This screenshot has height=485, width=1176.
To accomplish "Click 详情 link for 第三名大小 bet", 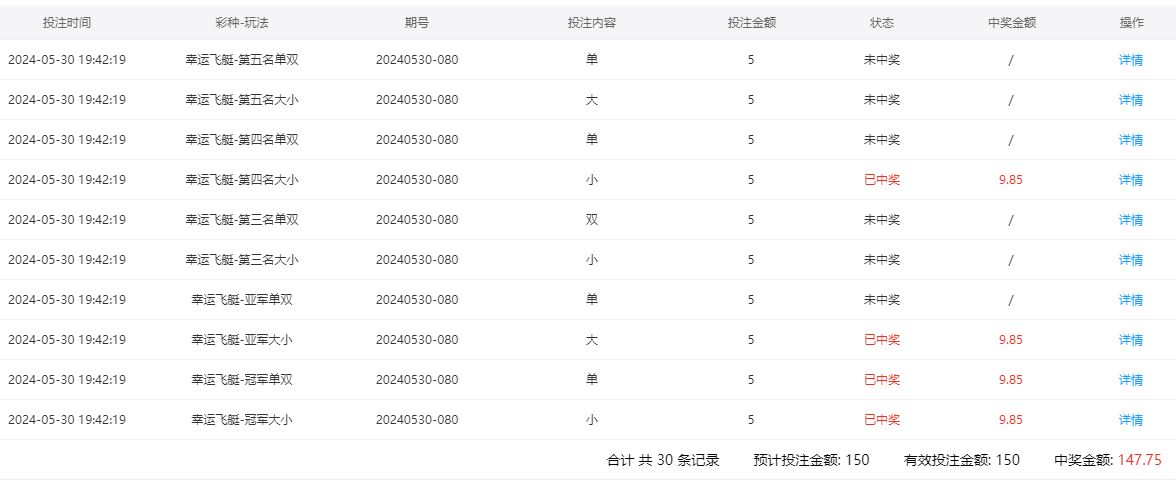I will coord(1130,260).
